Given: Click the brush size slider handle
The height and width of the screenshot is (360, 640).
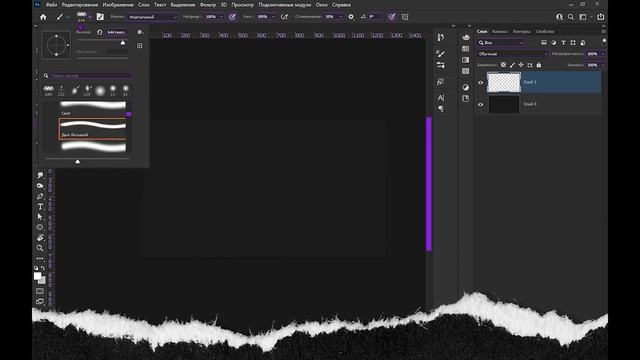Looking at the screenshot, I should coord(123,43).
